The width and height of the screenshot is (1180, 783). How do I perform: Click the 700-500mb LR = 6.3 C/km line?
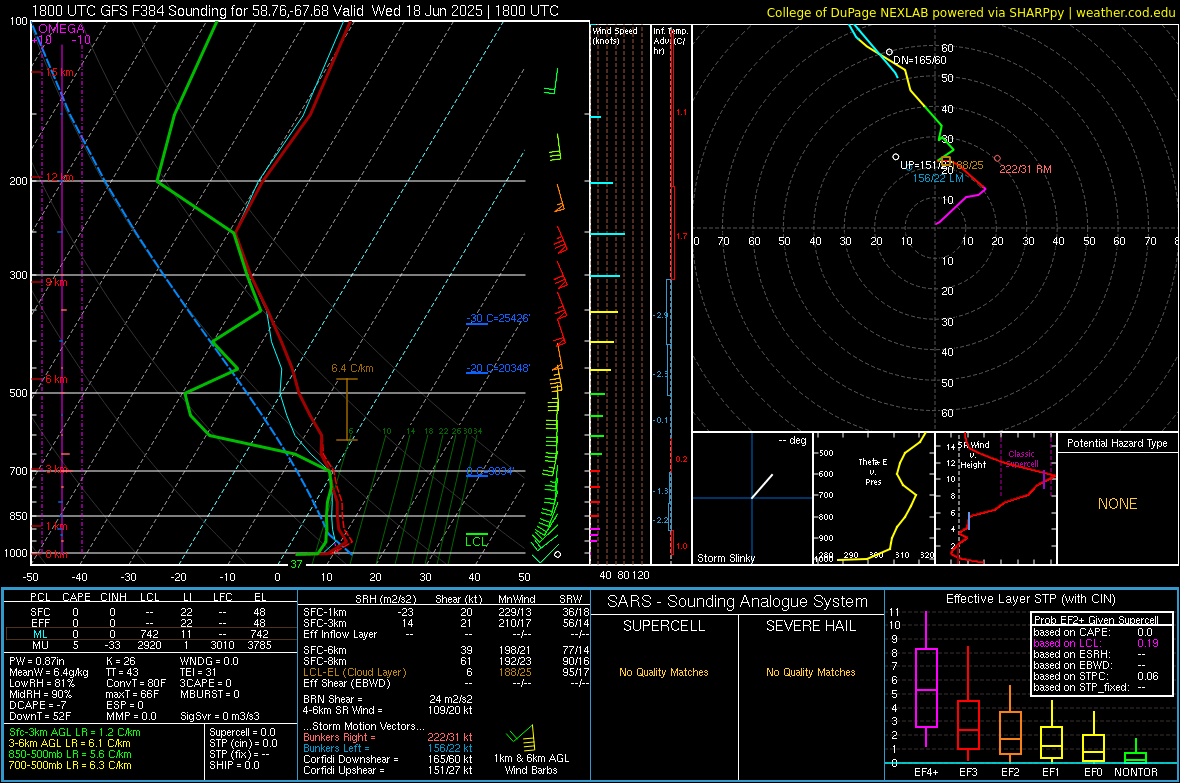[70, 765]
